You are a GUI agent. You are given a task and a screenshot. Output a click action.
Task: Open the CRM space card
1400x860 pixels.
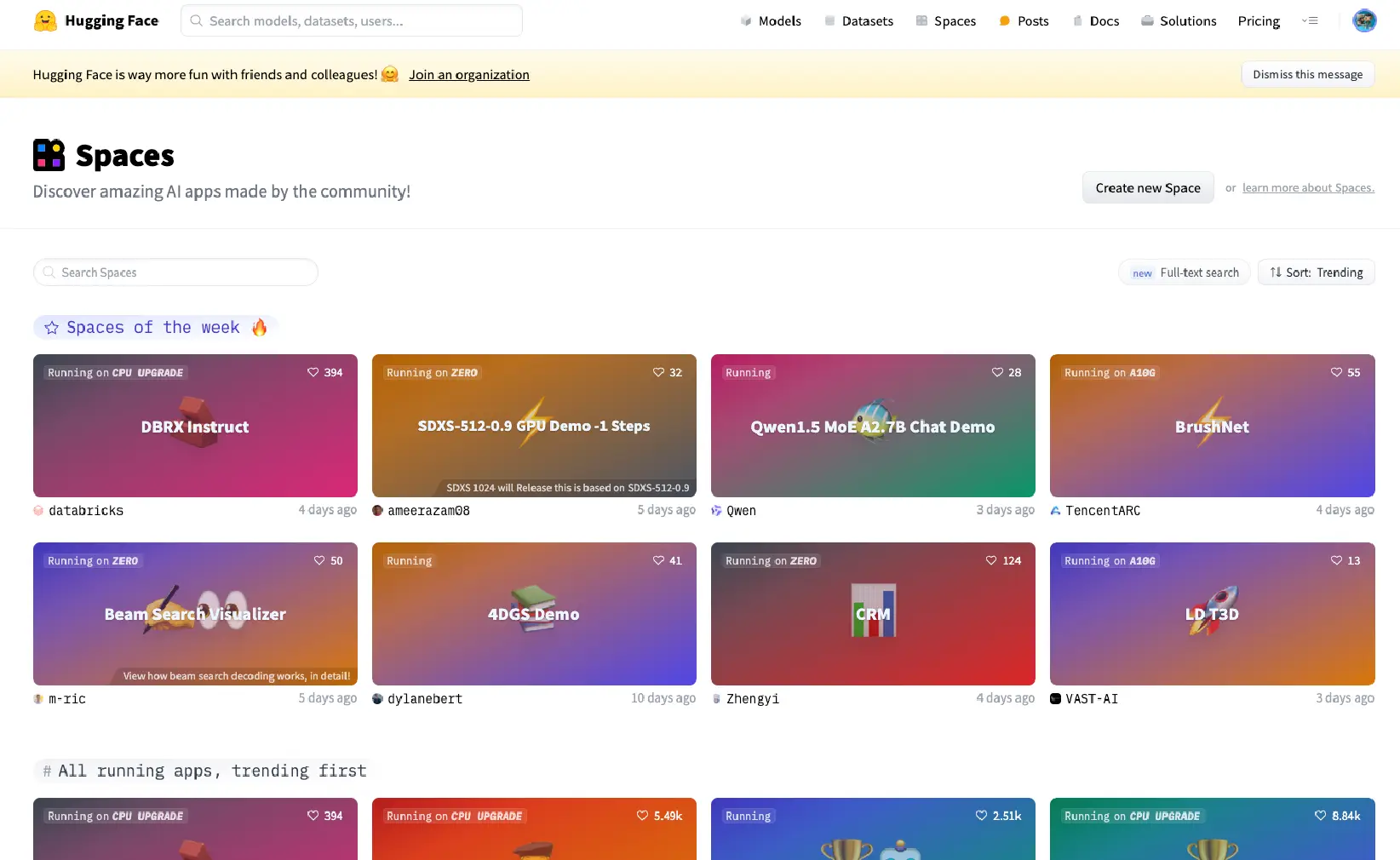[873, 614]
